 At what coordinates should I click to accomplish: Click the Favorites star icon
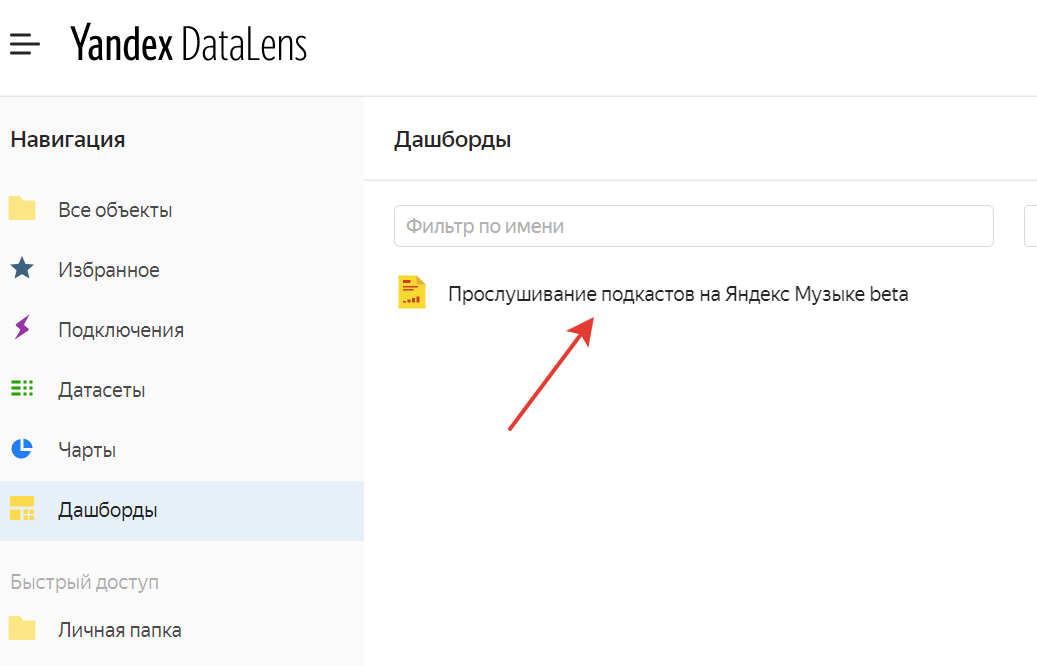(22, 269)
